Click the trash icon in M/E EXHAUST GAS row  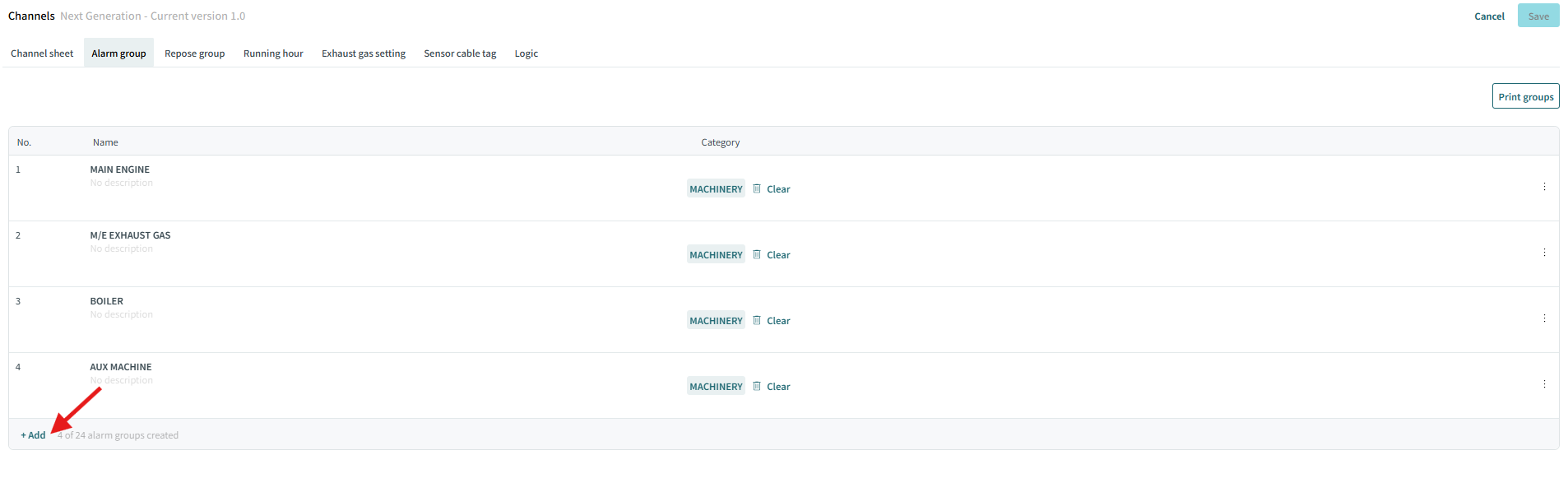[757, 254]
